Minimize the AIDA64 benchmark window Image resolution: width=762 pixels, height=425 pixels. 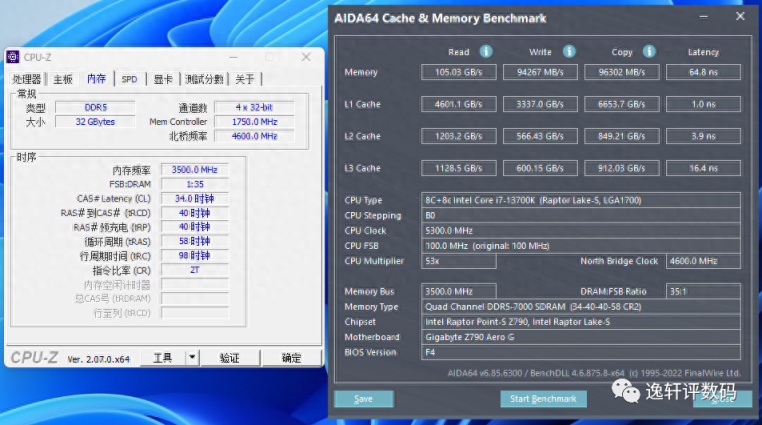pyautogui.click(x=703, y=17)
